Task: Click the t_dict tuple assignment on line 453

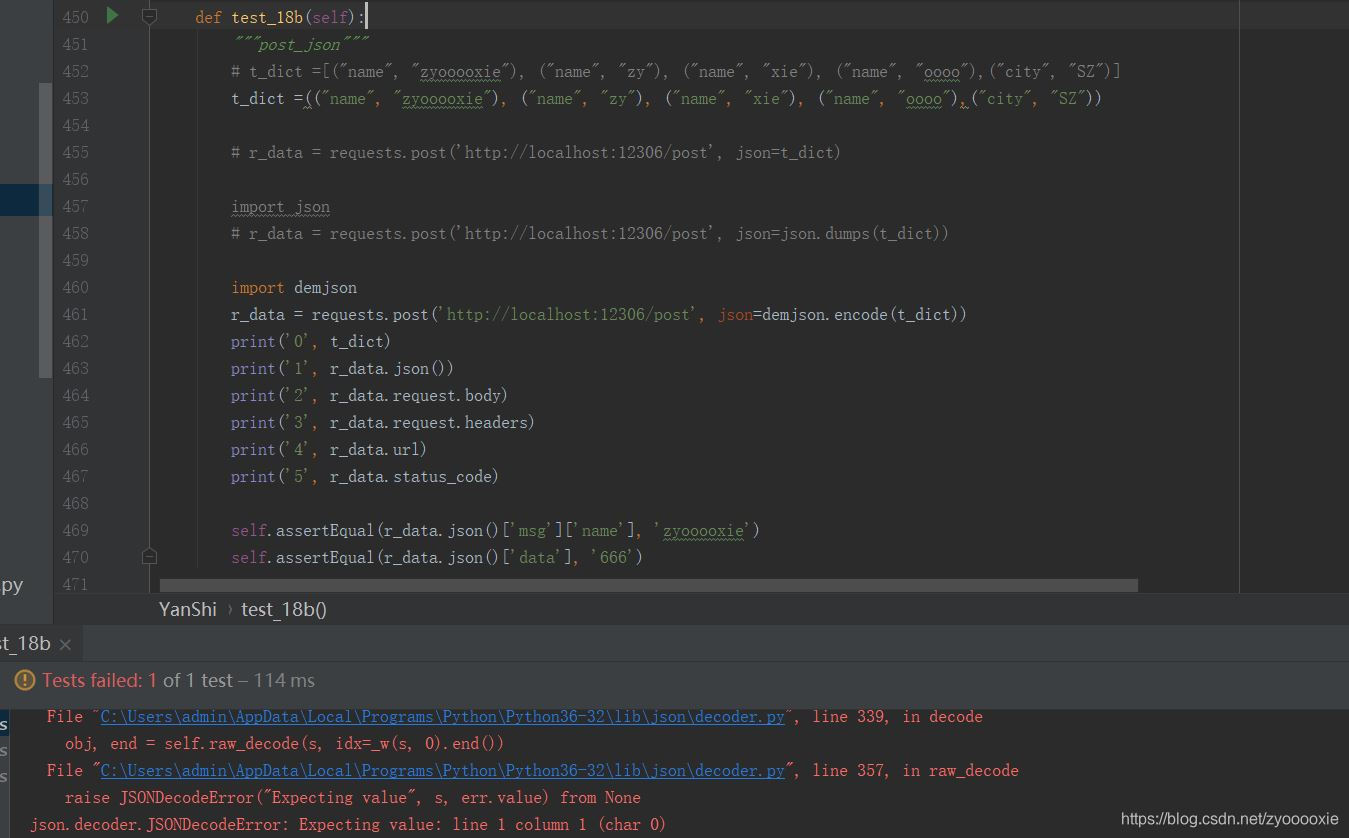Action: [666, 98]
